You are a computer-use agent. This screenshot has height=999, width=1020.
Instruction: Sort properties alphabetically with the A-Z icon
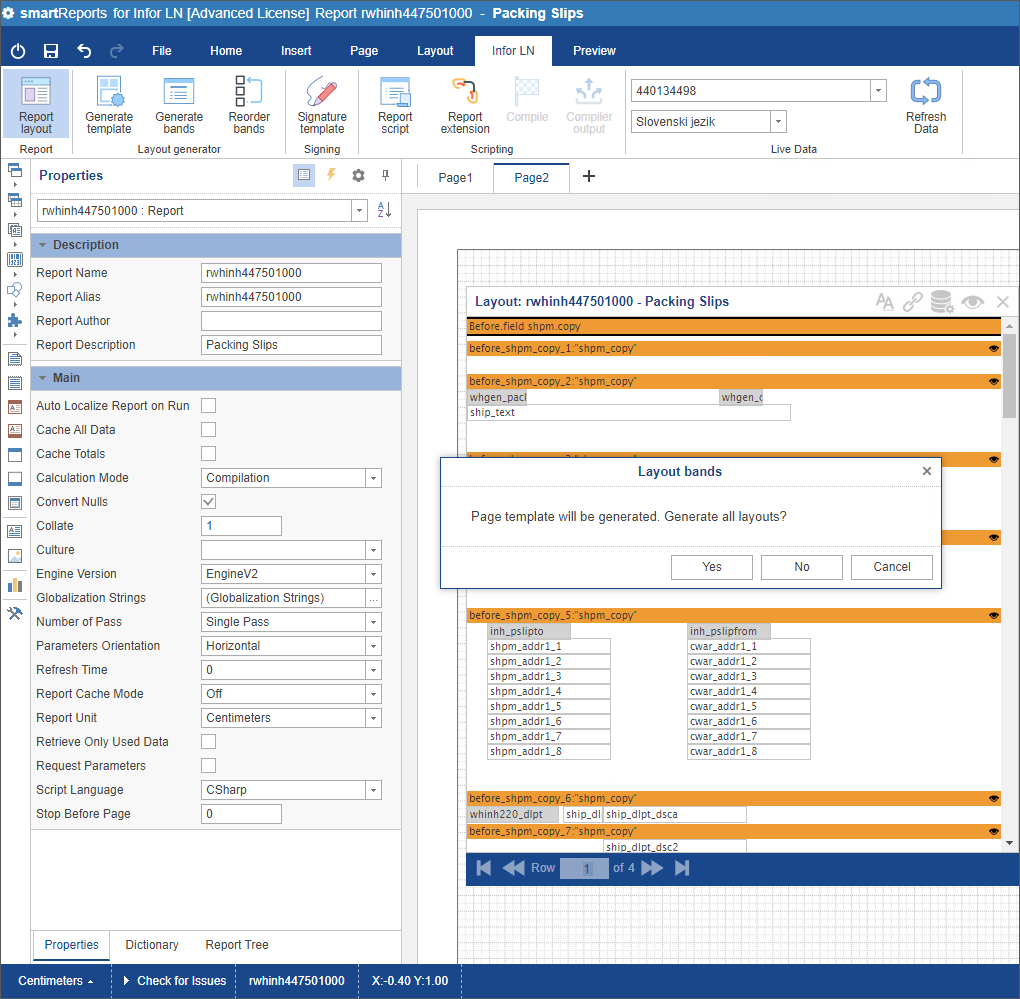(384, 209)
